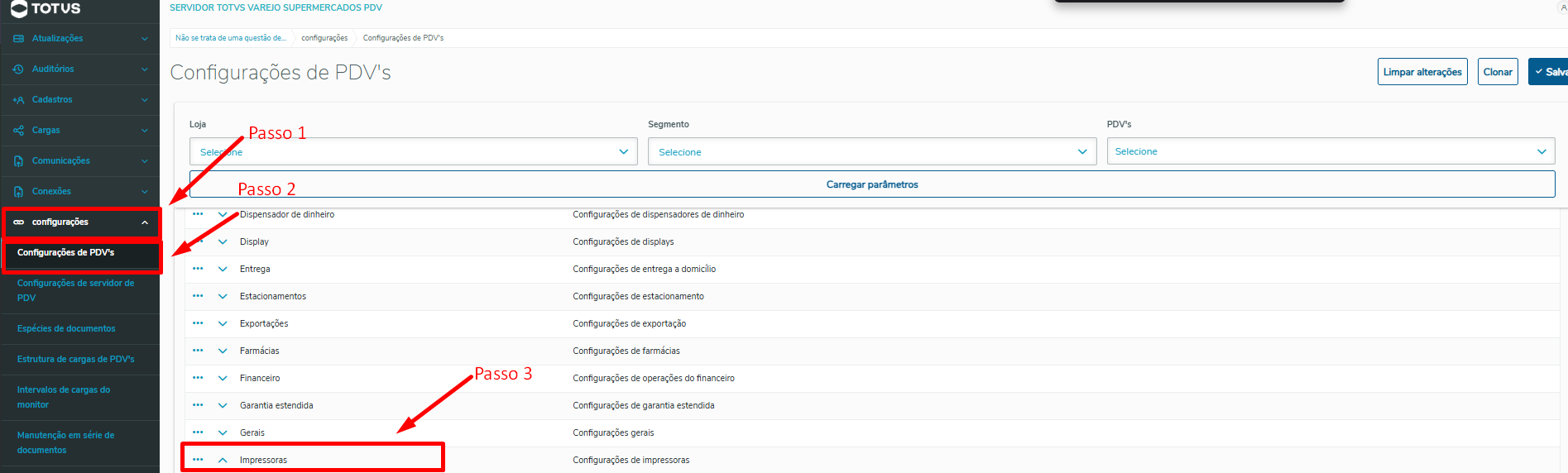Image resolution: width=1568 pixels, height=473 pixels.
Task: Click the Conexões icon in sidebar
Action: 18,192
